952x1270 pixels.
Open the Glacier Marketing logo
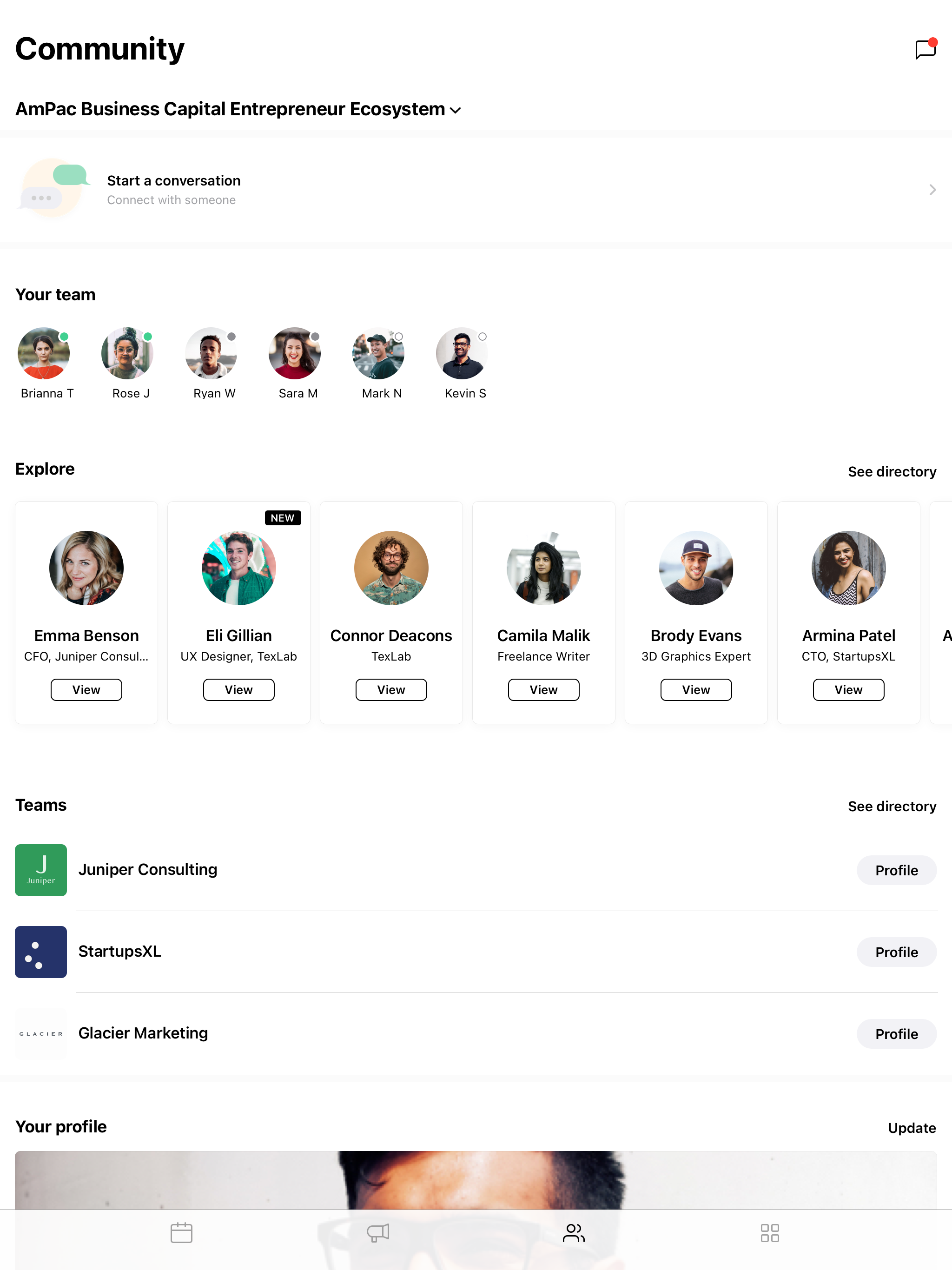point(41,1033)
